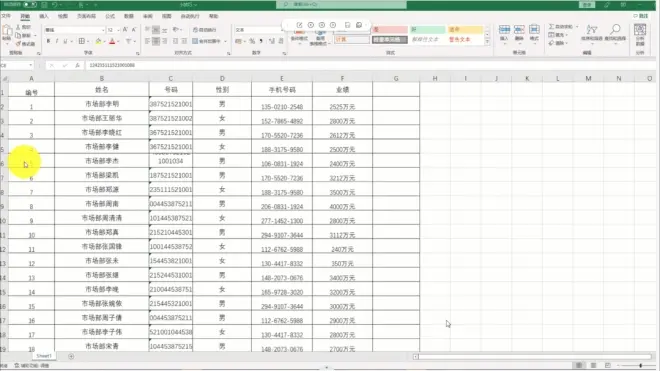Switch to the Formulas ribbon tab
The height and width of the screenshot is (371, 660).
tap(110, 16)
